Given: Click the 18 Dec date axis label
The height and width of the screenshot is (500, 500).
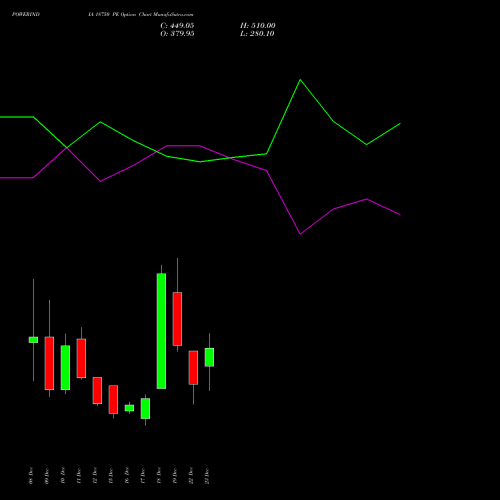Looking at the screenshot, I should (159, 476).
